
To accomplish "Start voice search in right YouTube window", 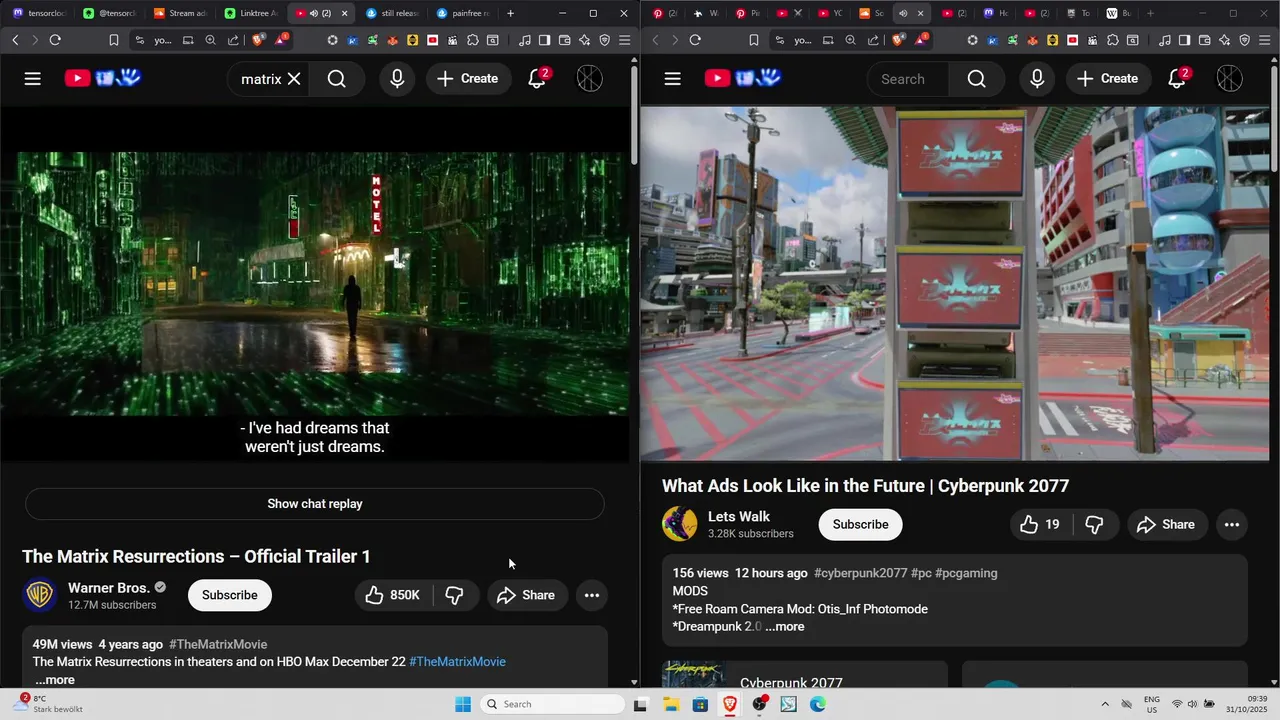I will 1037,79.
